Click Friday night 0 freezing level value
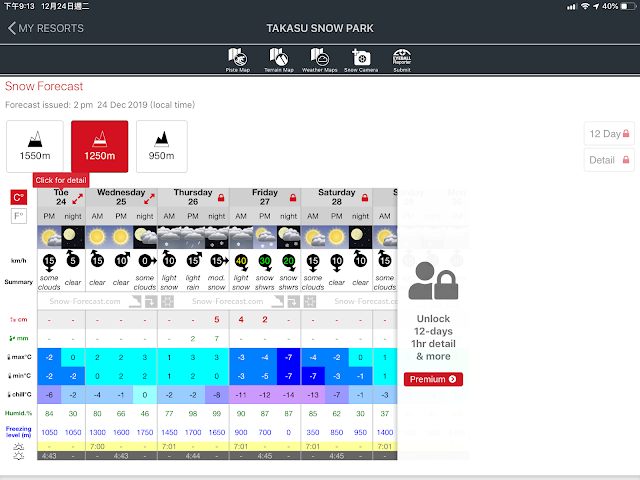This screenshot has width=640, height=480. [x=289, y=432]
